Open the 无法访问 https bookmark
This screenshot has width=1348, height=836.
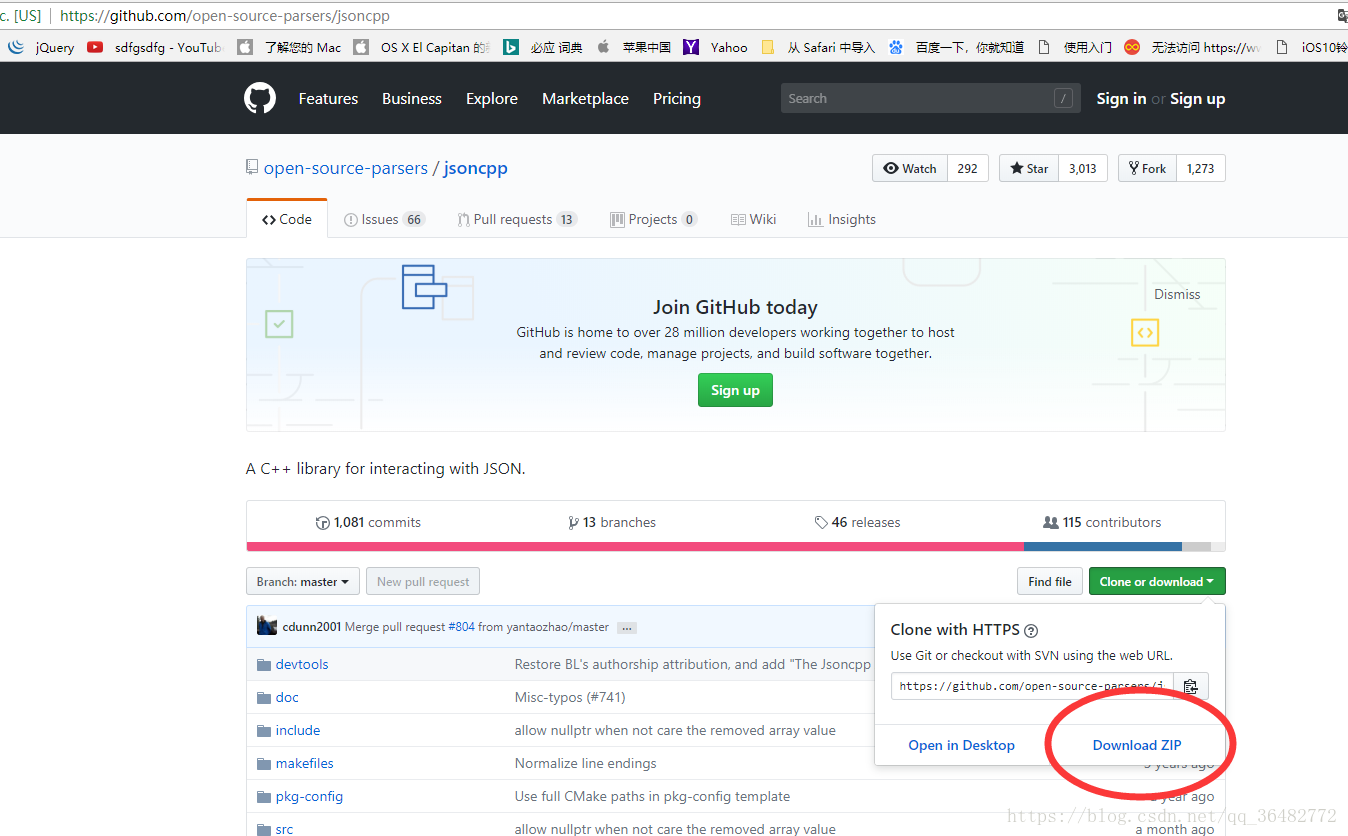coord(1193,47)
